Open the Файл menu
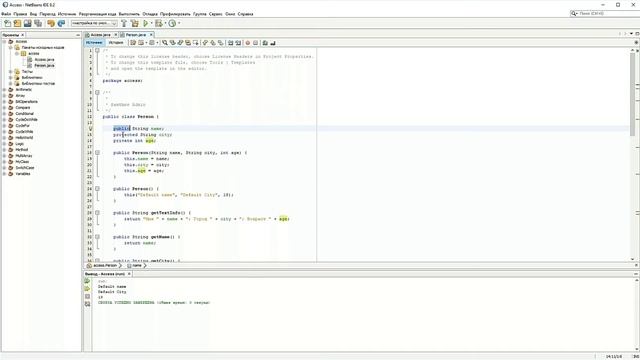The height and width of the screenshot is (360, 640). pos(6,14)
